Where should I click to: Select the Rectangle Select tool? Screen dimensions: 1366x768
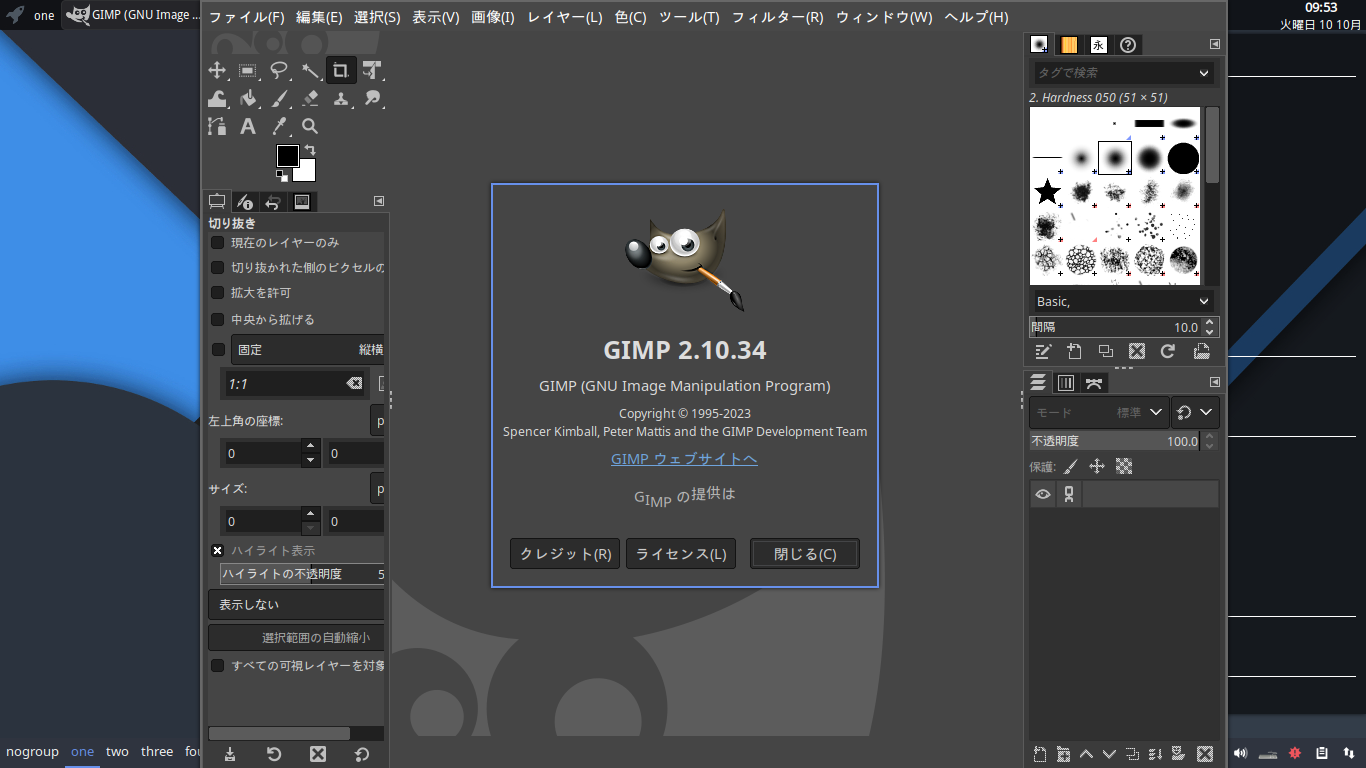click(248, 70)
